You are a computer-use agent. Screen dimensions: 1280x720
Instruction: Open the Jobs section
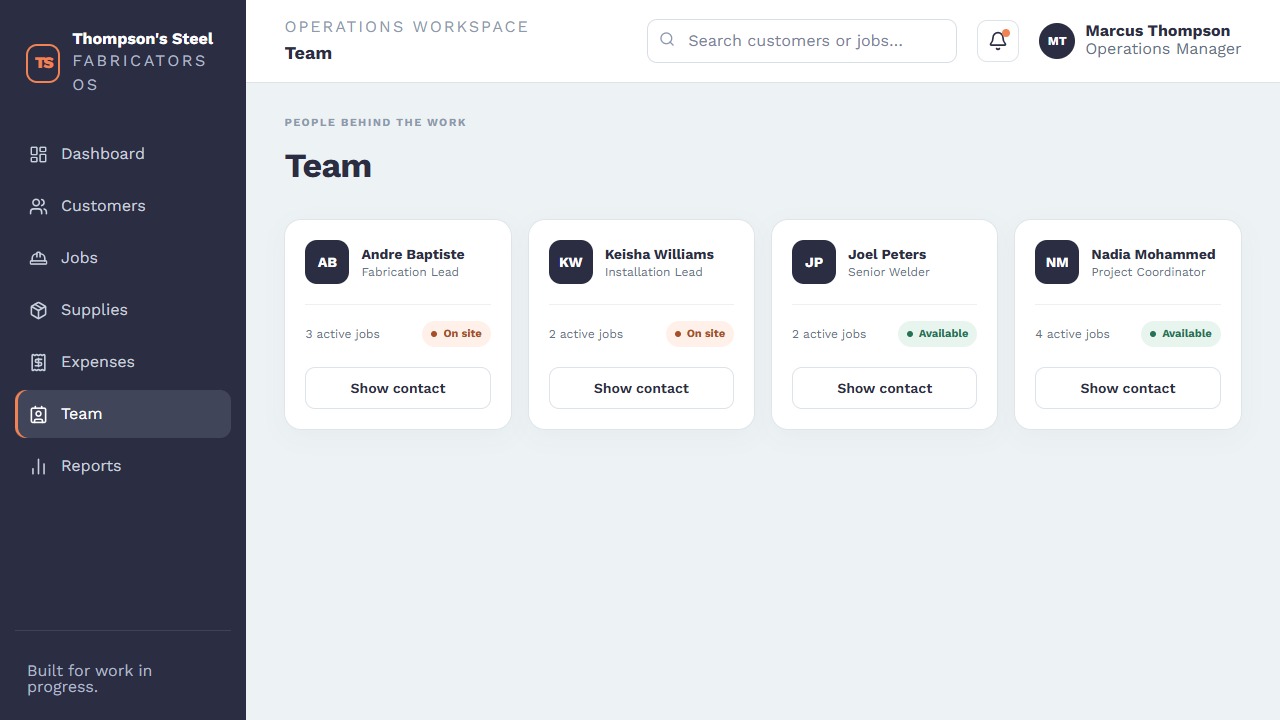pyautogui.click(x=123, y=258)
